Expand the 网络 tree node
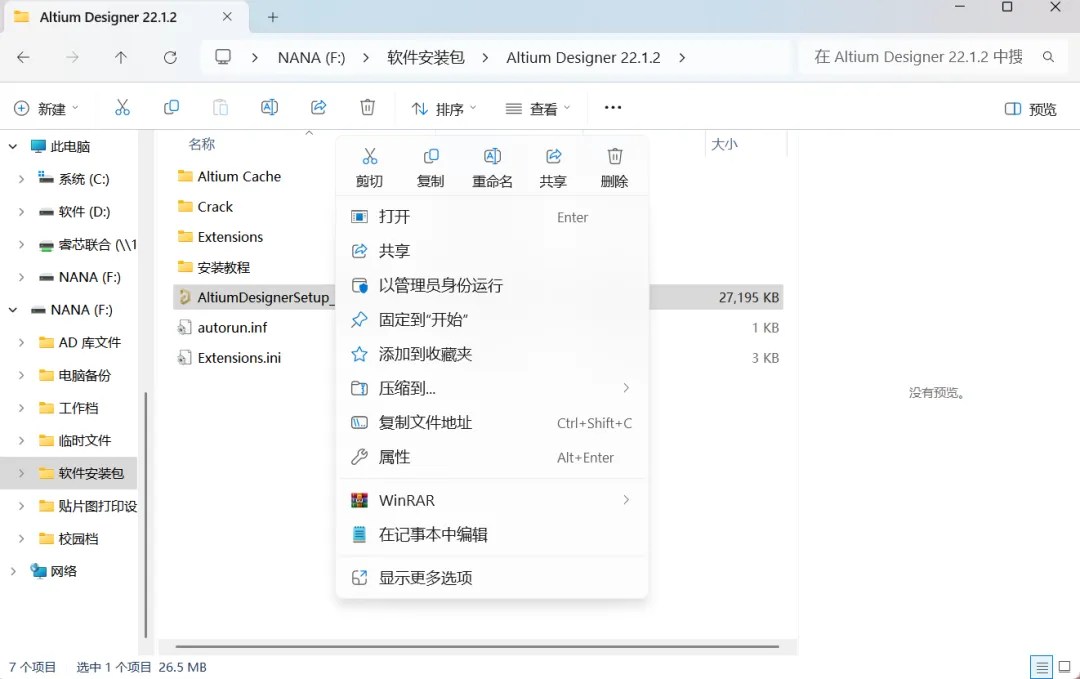 pos(13,571)
